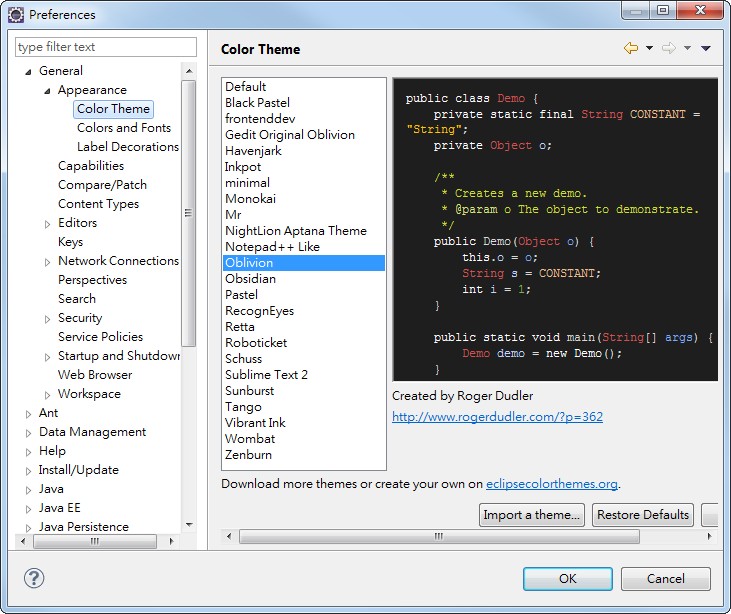Choose the frontenddev theme
Image resolution: width=731 pixels, height=614 pixels.
click(x=304, y=119)
